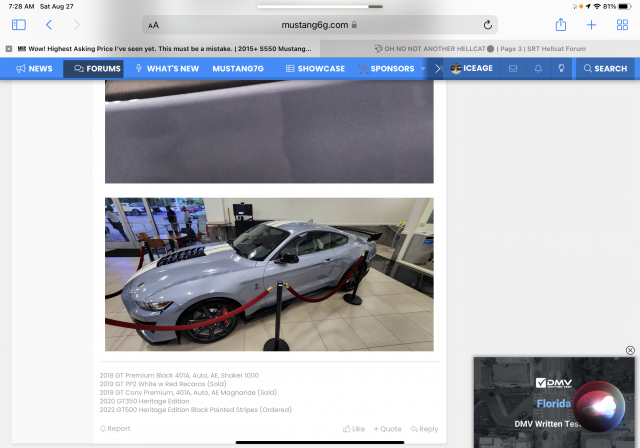Image resolution: width=640 pixels, height=448 pixels.
Task: Switch to SRT Hellcat Forum tab
Action: pyautogui.click(x=480, y=48)
